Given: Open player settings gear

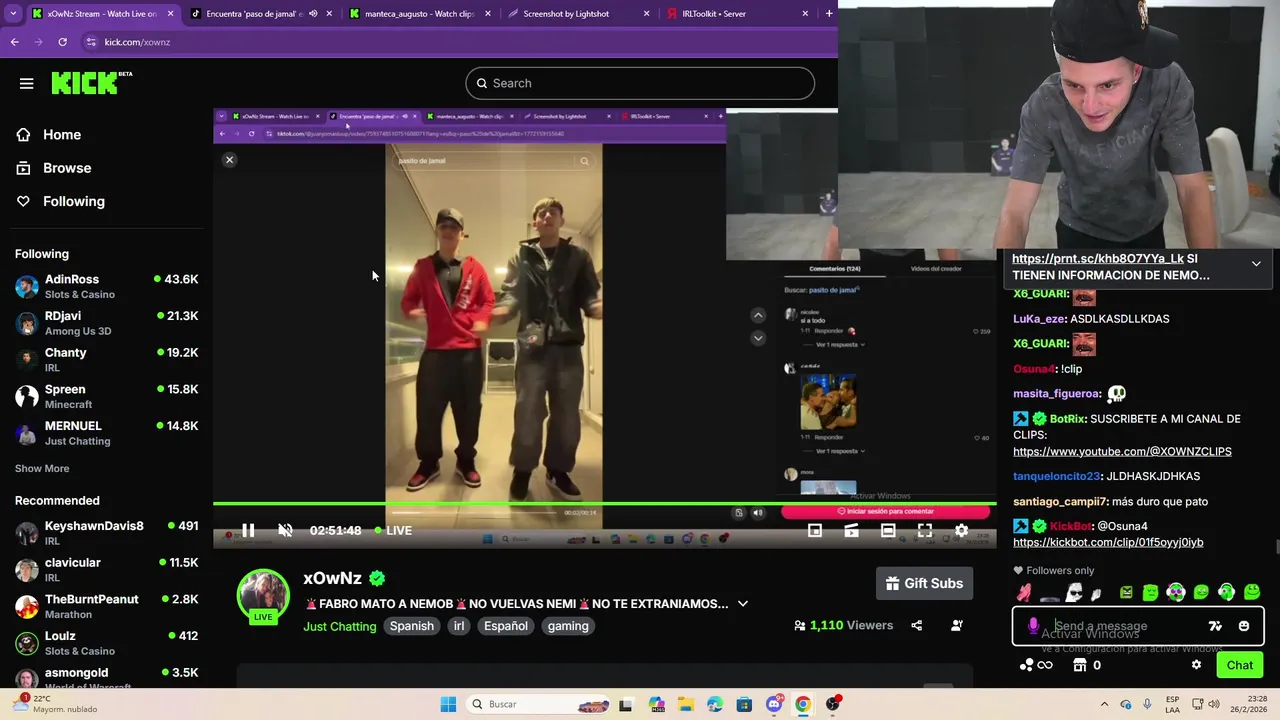Looking at the screenshot, I should pyautogui.click(x=961, y=530).
